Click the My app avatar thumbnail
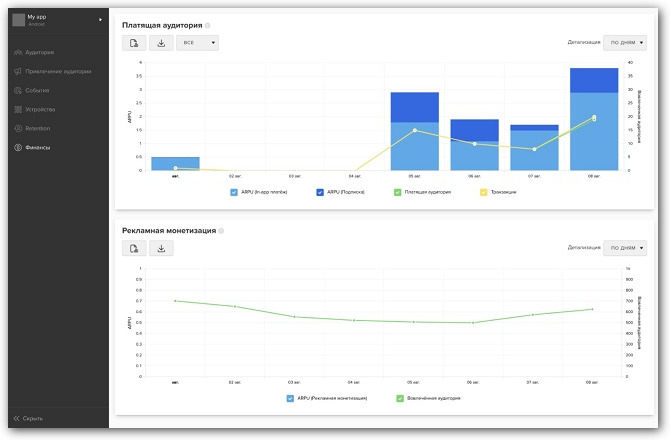The height and width of the screenshot is (440, 670). pyautogui.click(x=18, y=19)
